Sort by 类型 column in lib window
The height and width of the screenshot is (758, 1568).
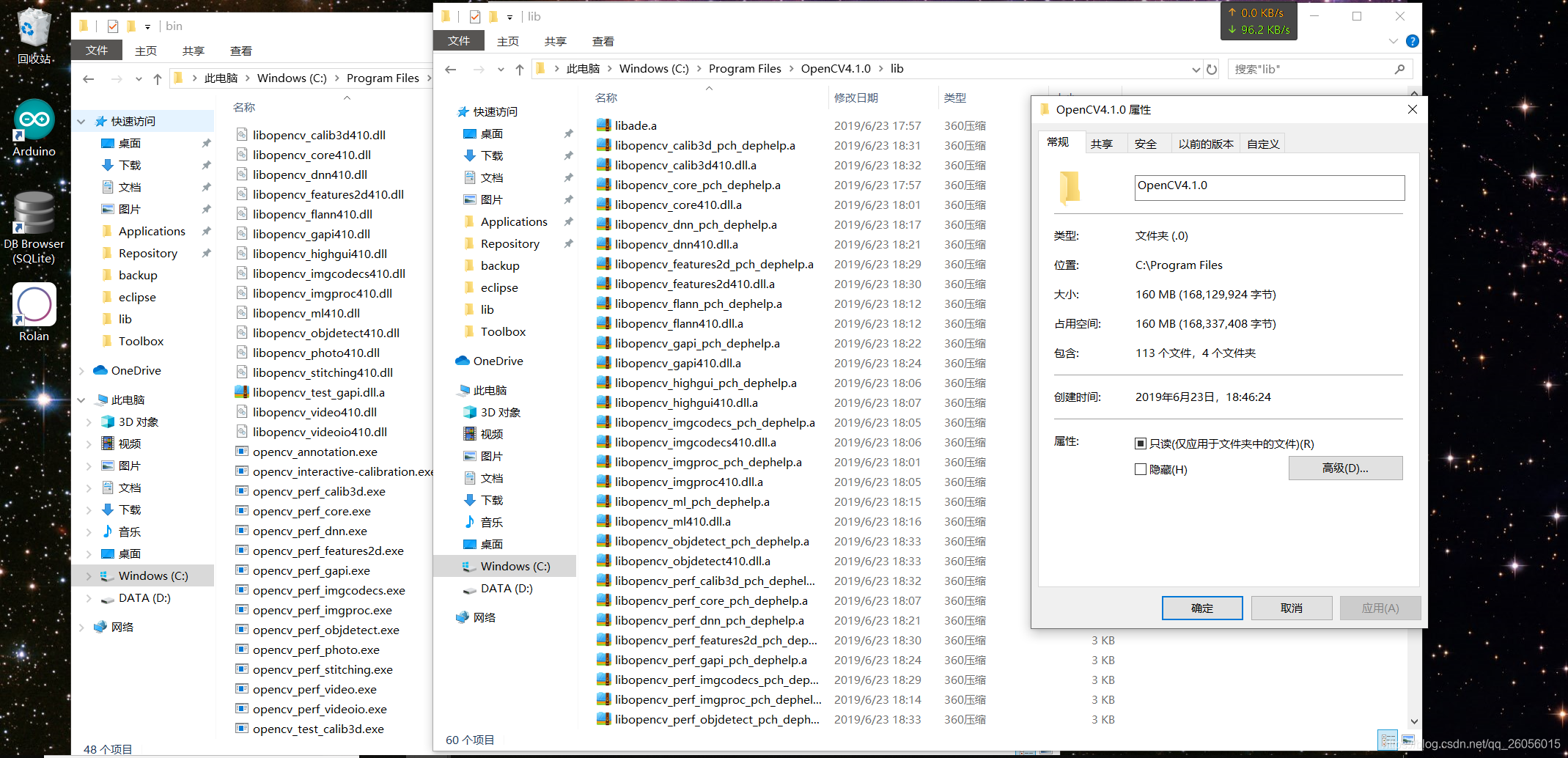[955, 97]
